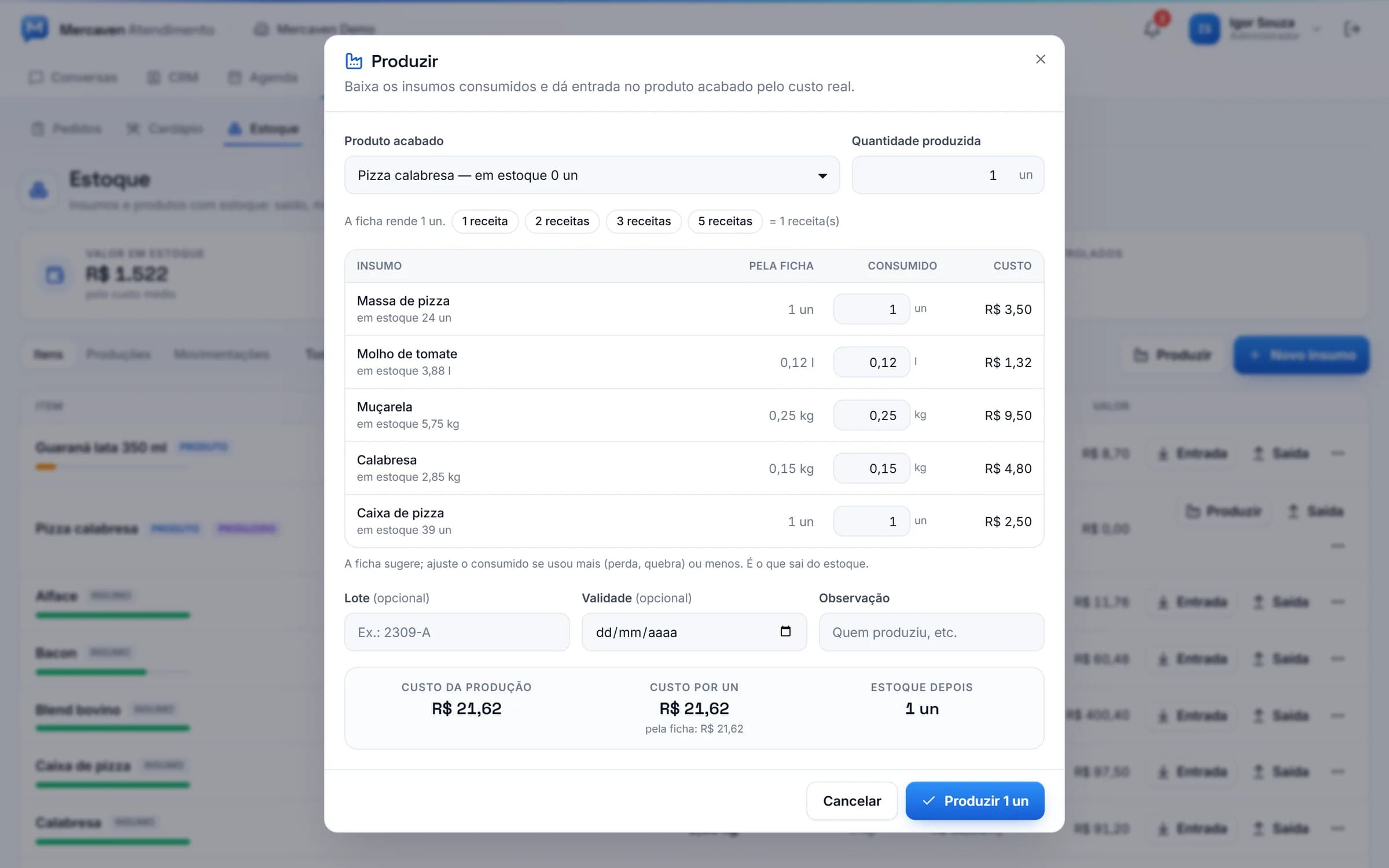Click the Entrada button in the Guaraná row
This screenshot has width=1389, height=868.
coord(1193,453)
